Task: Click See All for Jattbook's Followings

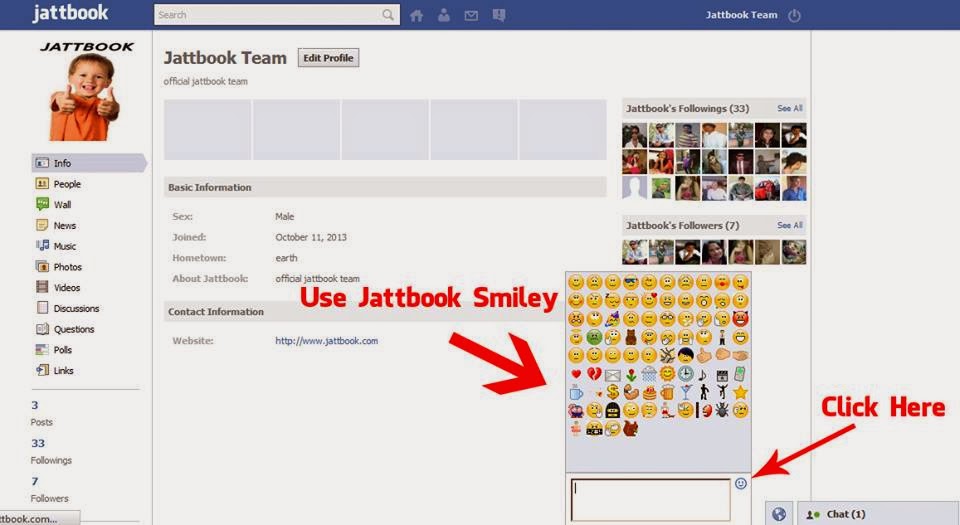Action: click(x=790, y=108)
